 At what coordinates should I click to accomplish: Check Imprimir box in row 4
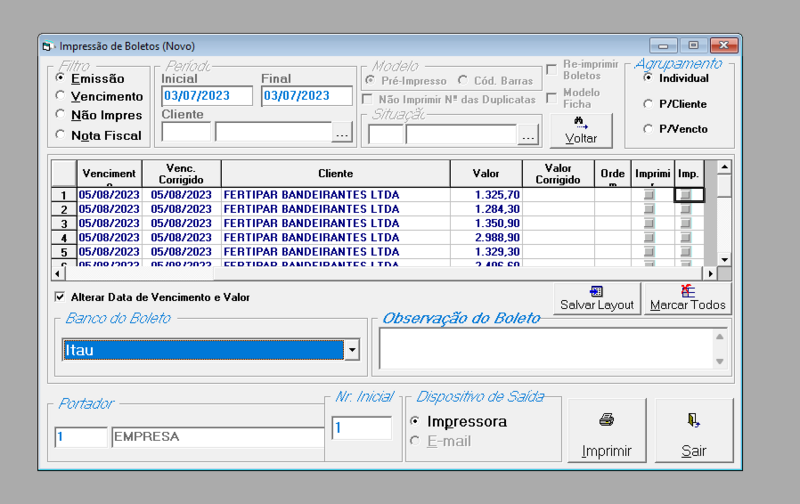[x=649, y=238]
